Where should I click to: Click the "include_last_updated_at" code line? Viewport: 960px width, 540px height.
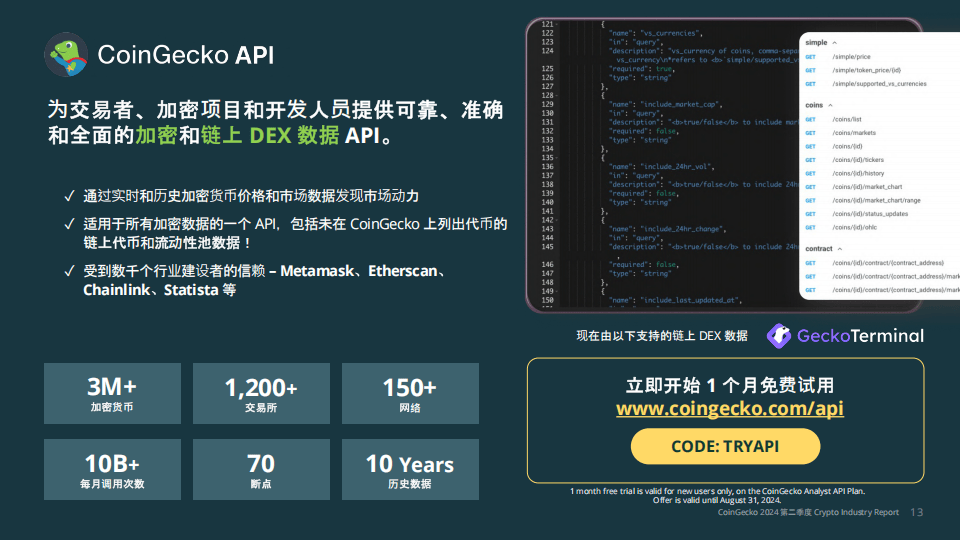coord(676,301)
